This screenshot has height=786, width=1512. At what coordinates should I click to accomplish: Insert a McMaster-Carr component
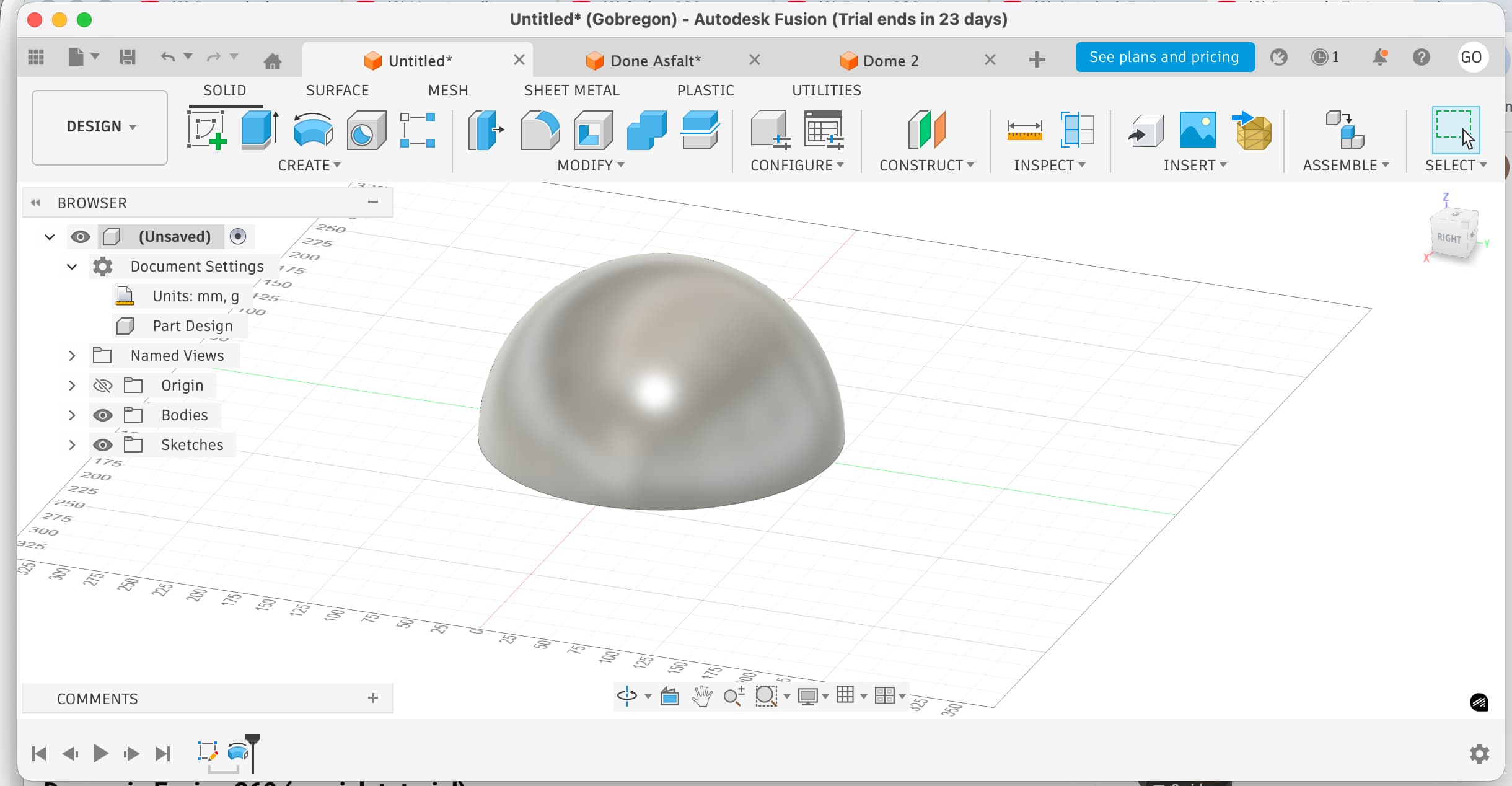click(x=1253, y=131)
